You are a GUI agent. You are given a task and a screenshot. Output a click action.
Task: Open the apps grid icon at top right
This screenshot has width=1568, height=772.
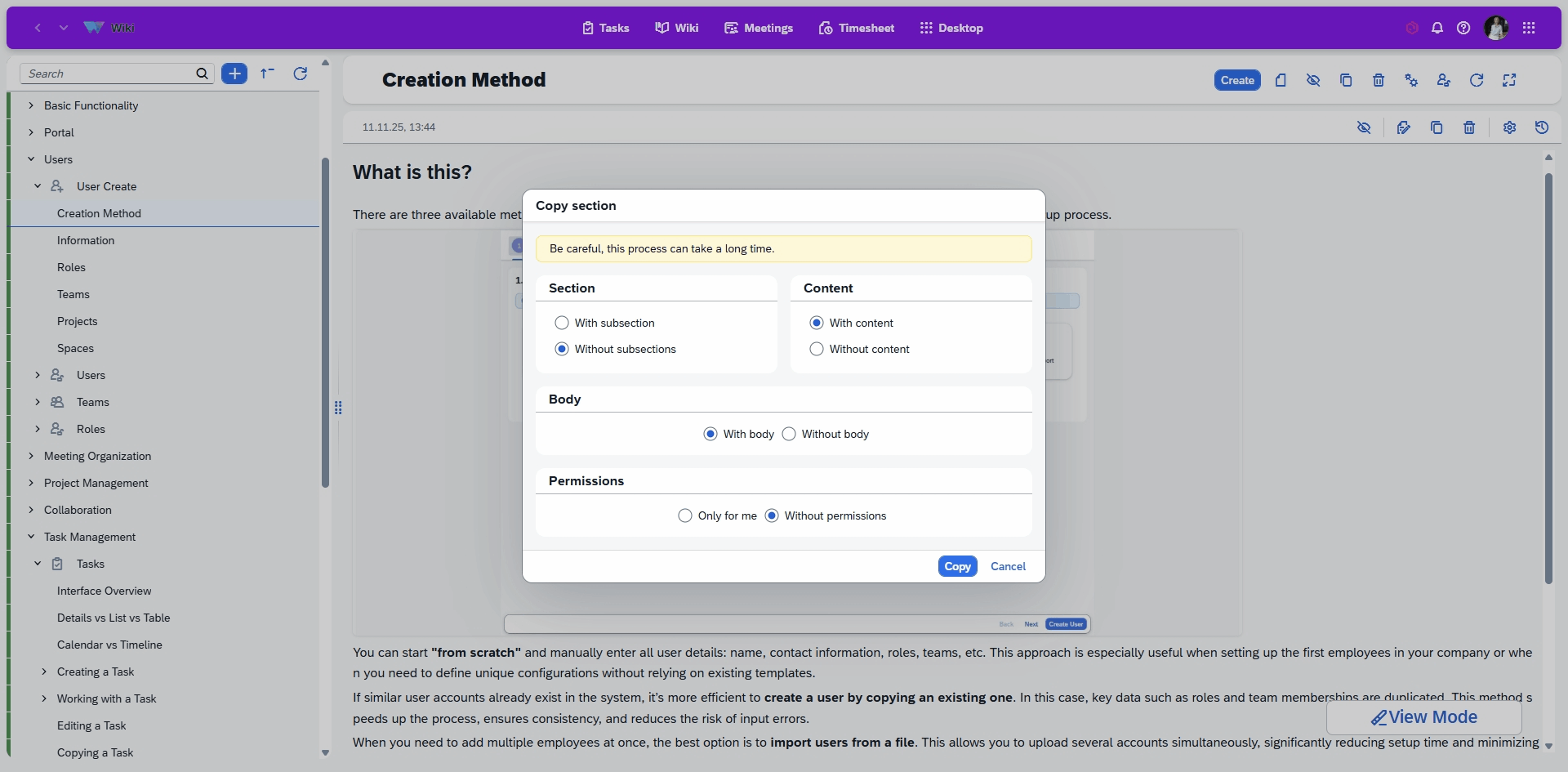1529,28
